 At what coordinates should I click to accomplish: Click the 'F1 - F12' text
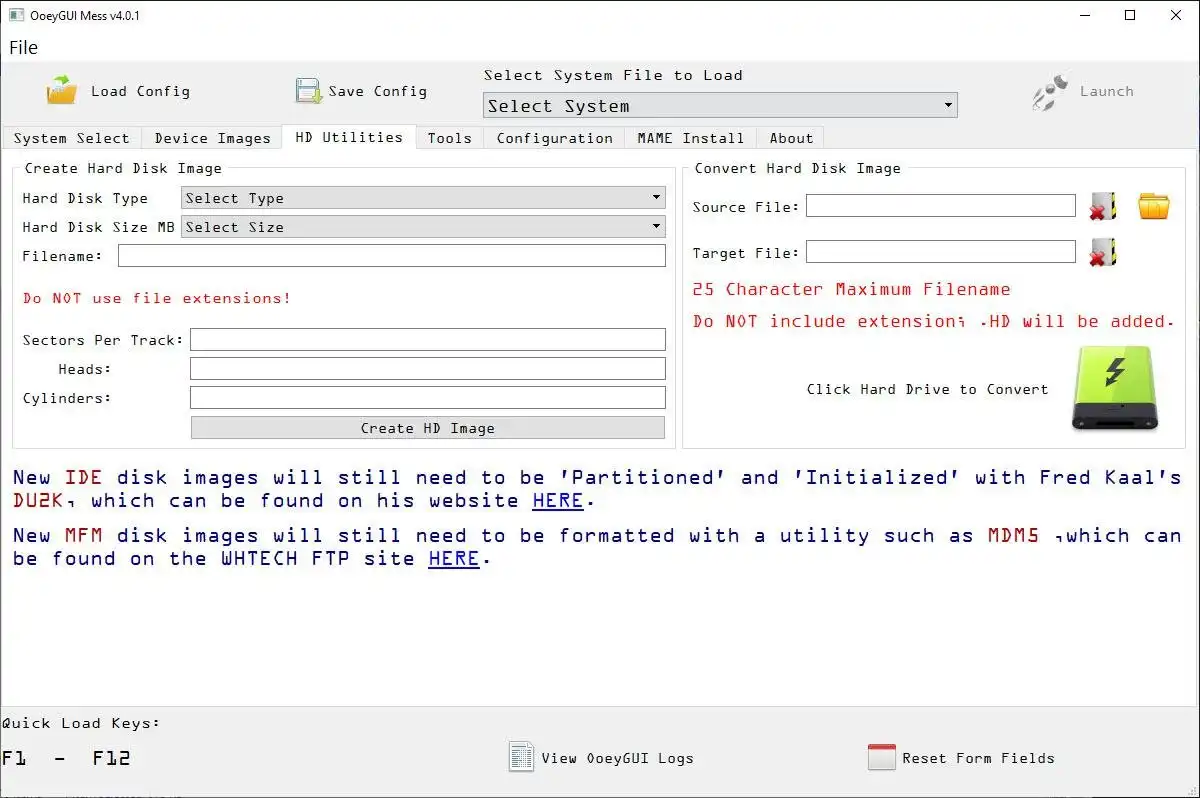(66, 758)
